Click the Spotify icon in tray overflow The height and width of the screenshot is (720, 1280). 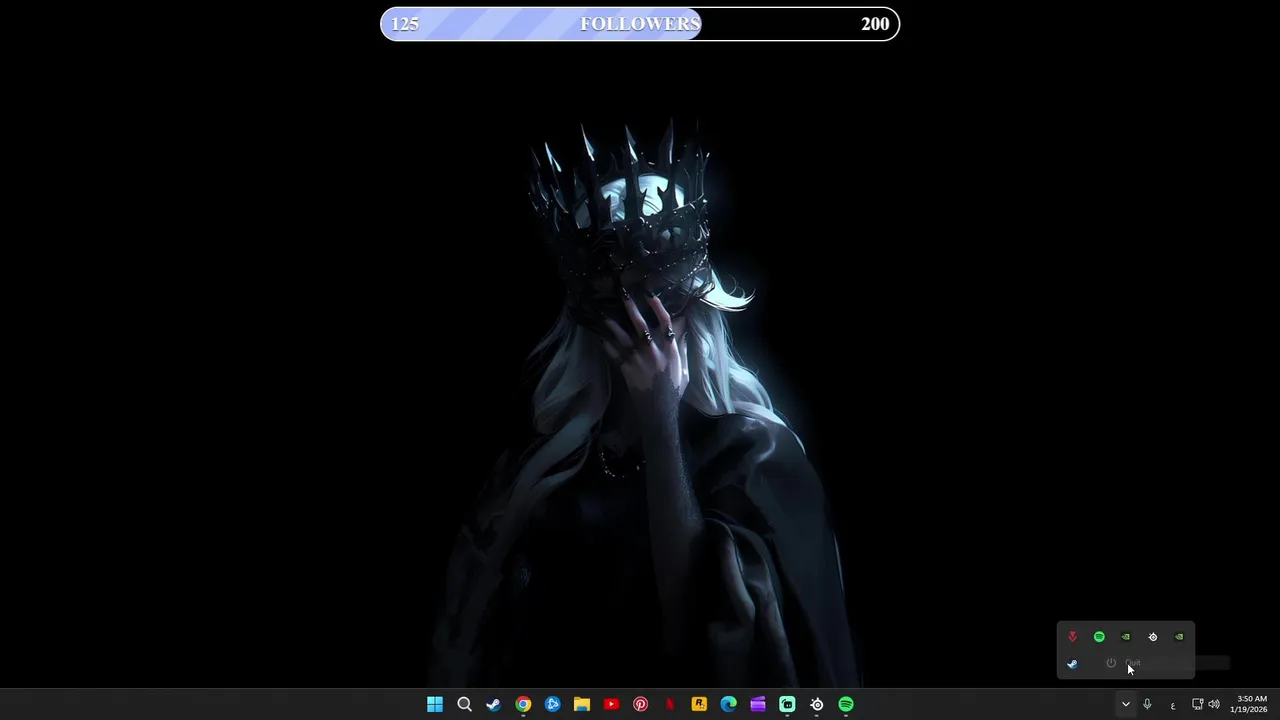coord(1099,637)
